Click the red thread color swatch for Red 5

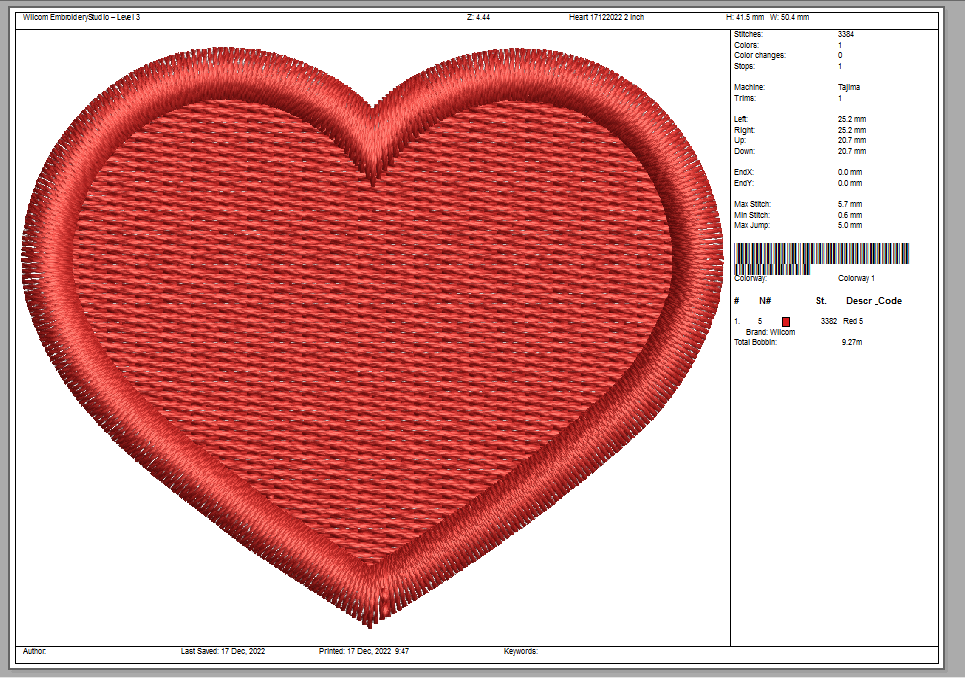[786, 322]
